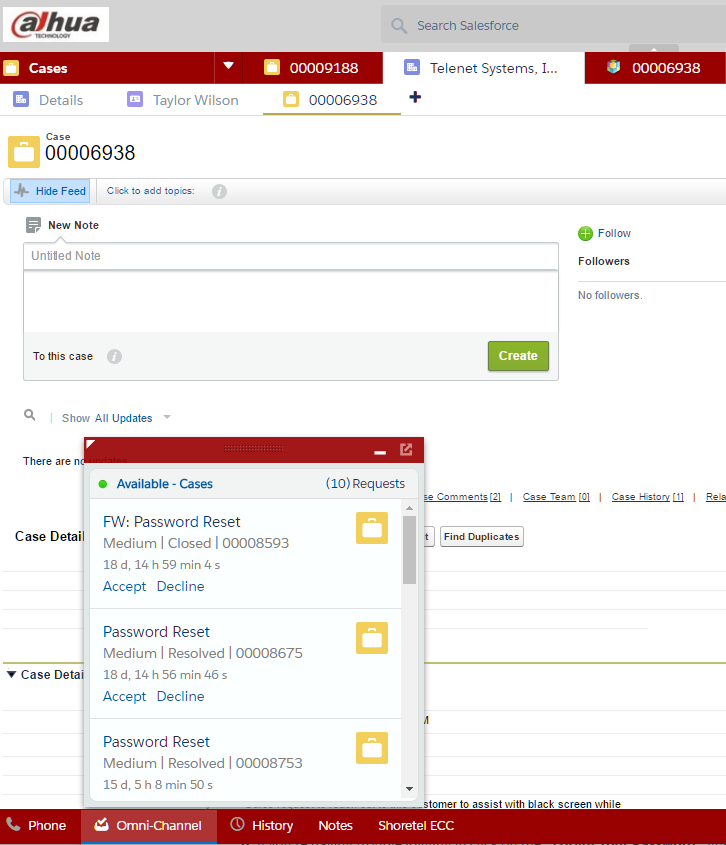The image size is (726, 845).
Task: Open the Shoretel ECC footer item
Action: click(416, 826)
